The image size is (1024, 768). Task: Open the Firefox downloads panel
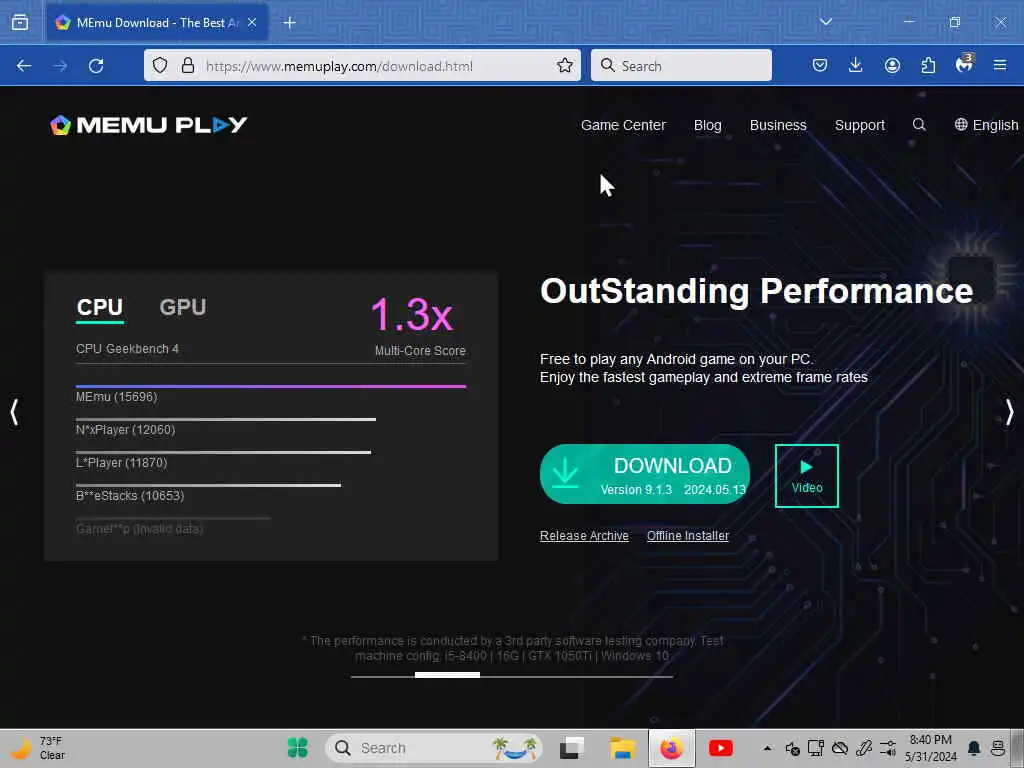click(x=856, y=65)
